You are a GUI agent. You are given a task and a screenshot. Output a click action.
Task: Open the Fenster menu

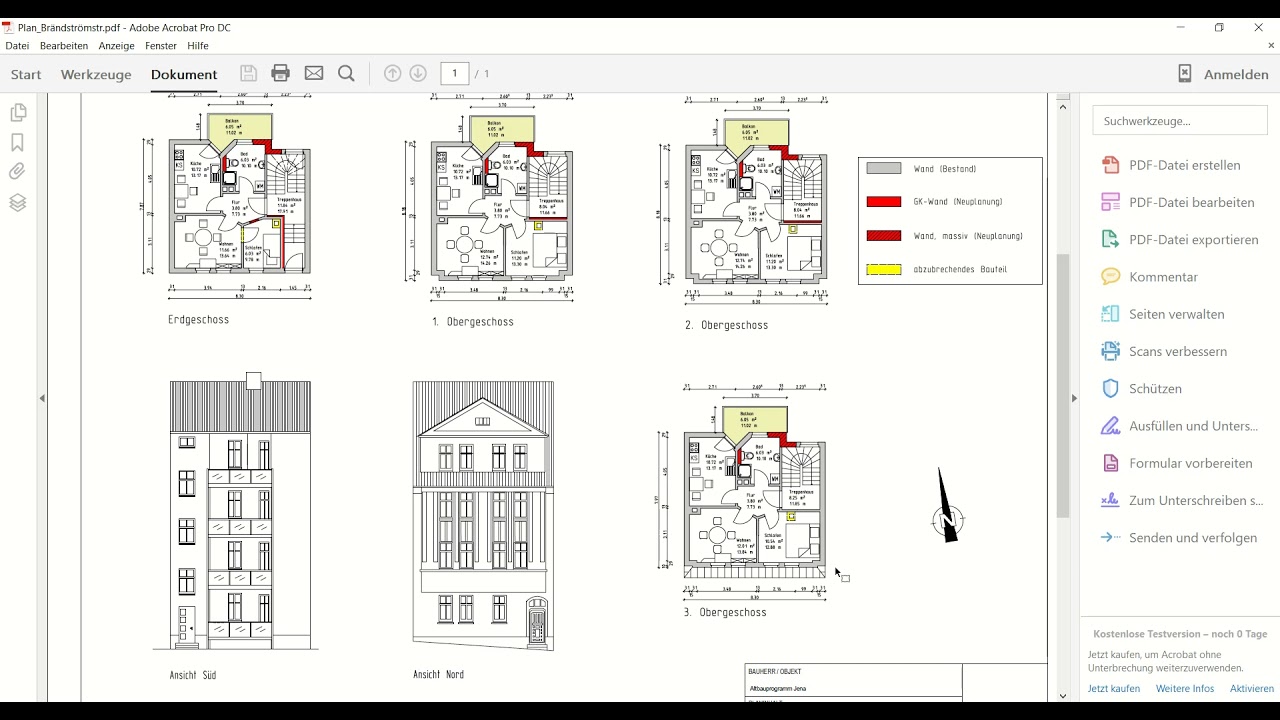tap(161, 46)
